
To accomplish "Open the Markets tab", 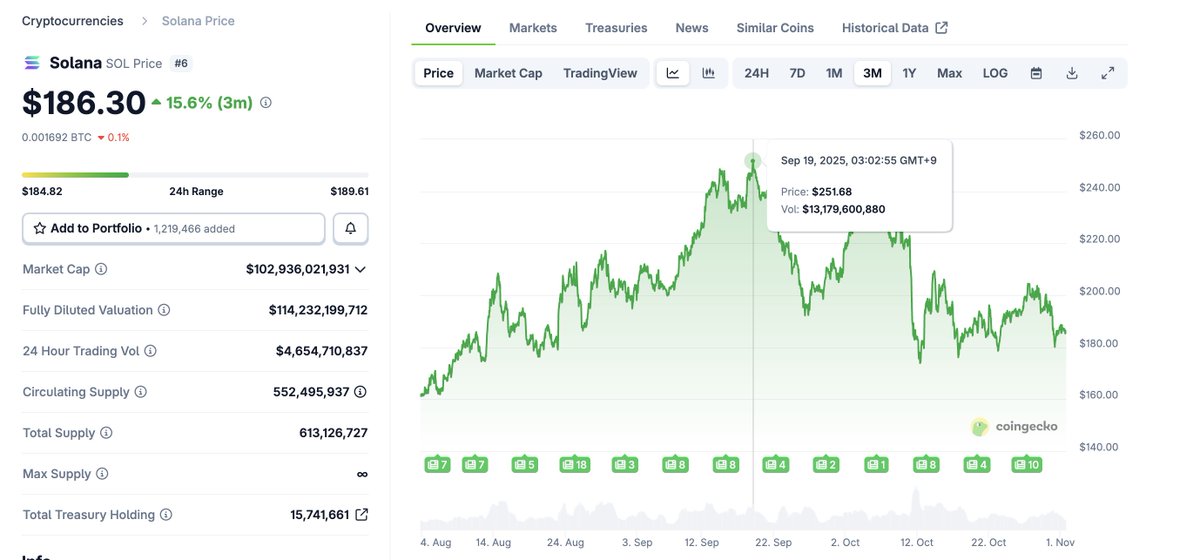I will click(533, 28).
